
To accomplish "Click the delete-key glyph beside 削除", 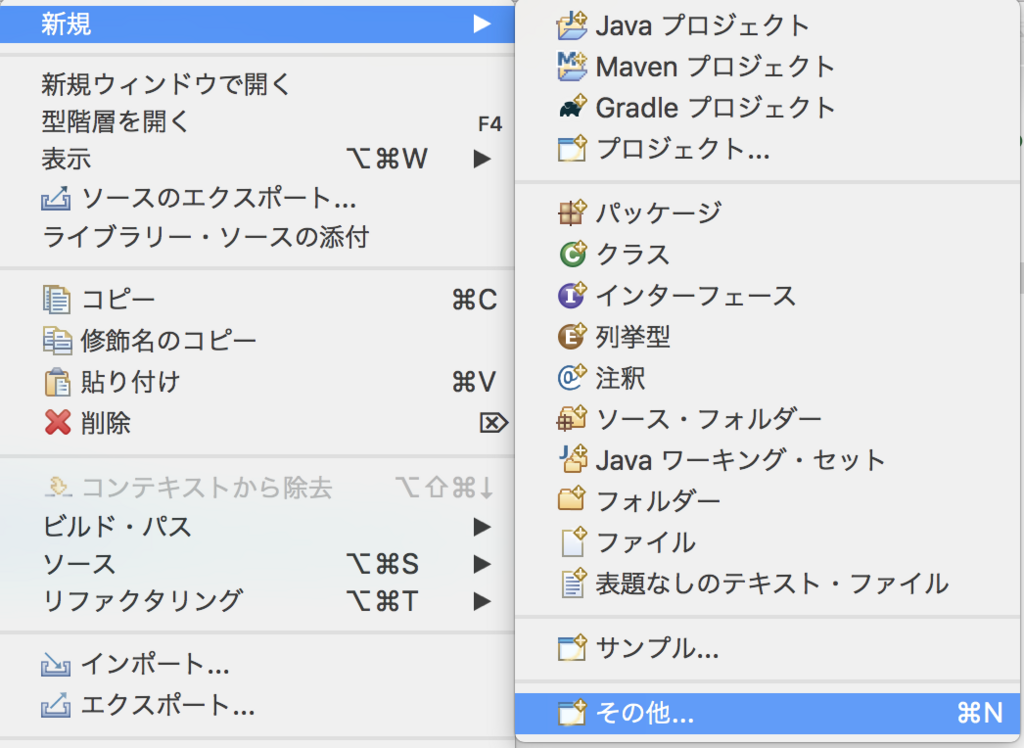I will pyautogui.click(x=494, y=423).
